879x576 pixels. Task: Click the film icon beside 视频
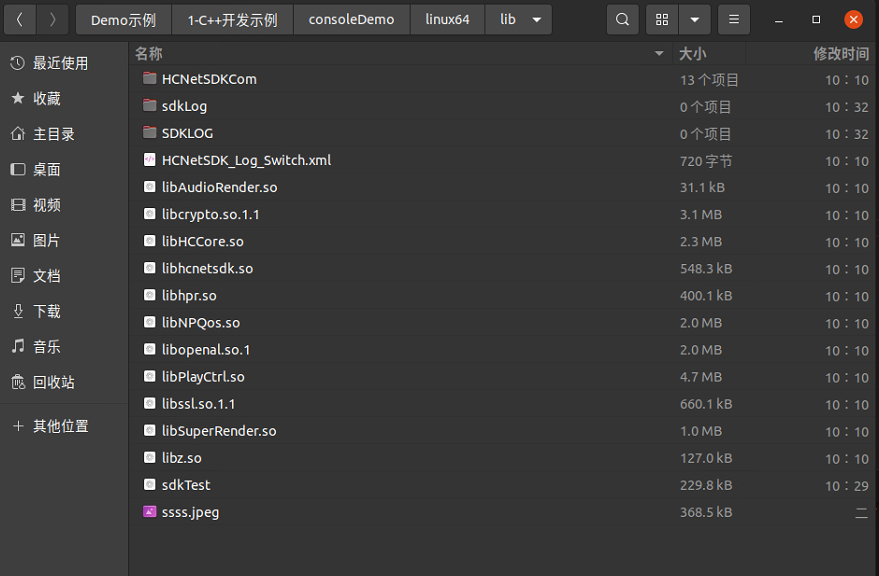point(18,205)
